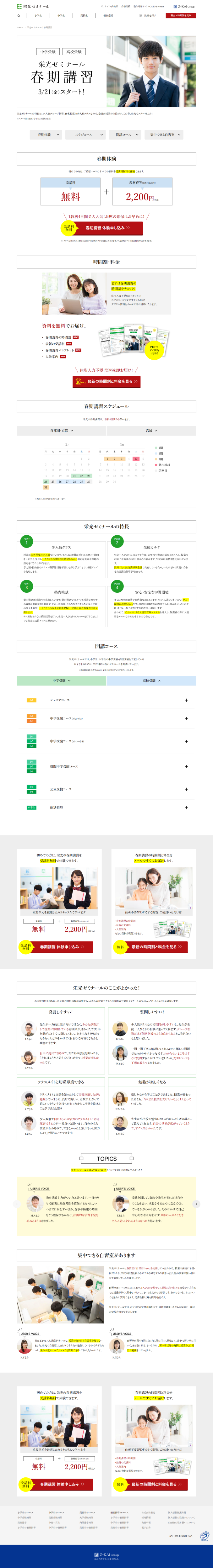
Task: Click the bottom 最新の時間割と料金を見る button
Action: click(154, 1484)
